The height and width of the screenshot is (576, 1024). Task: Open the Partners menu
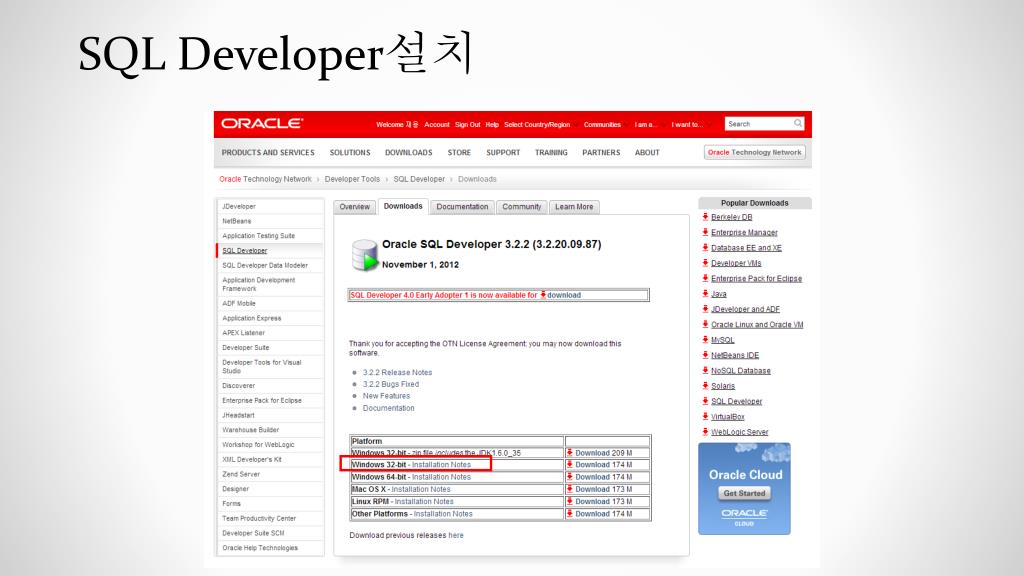point(601,152)
